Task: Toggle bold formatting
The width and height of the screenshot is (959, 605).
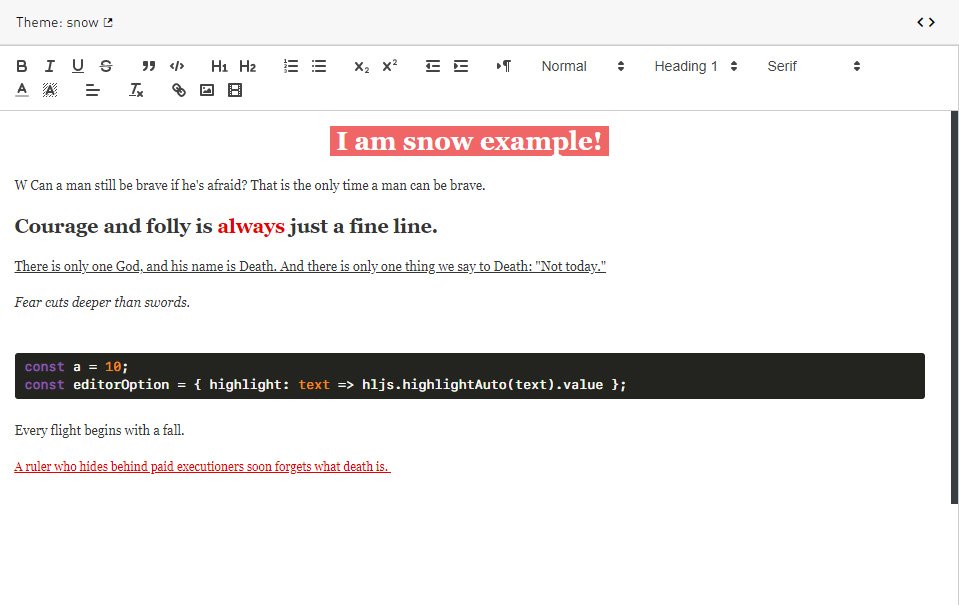Action: click(21, 66)
